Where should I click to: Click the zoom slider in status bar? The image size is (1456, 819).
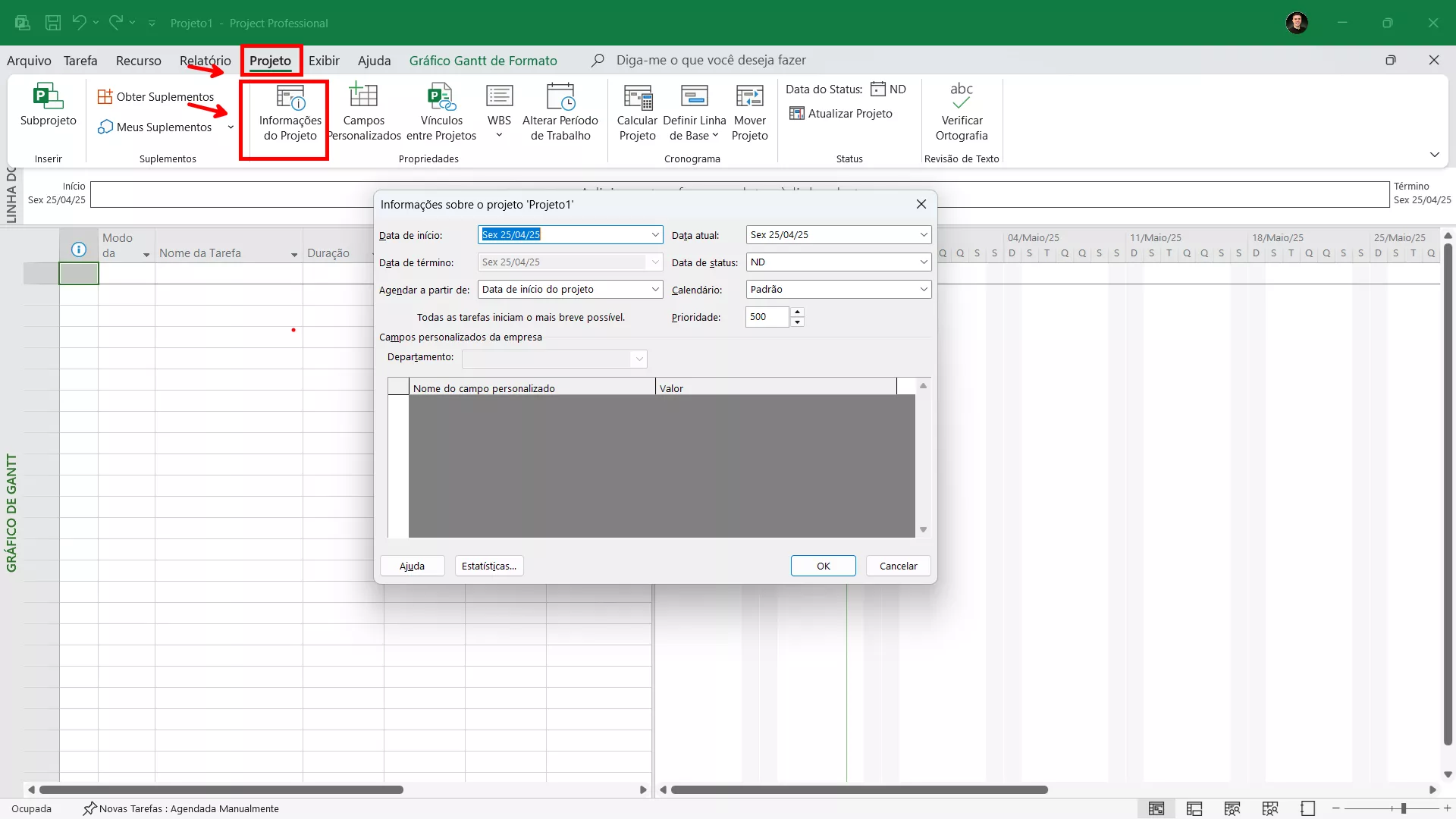pyautogui.click(x=1403, y=808)
